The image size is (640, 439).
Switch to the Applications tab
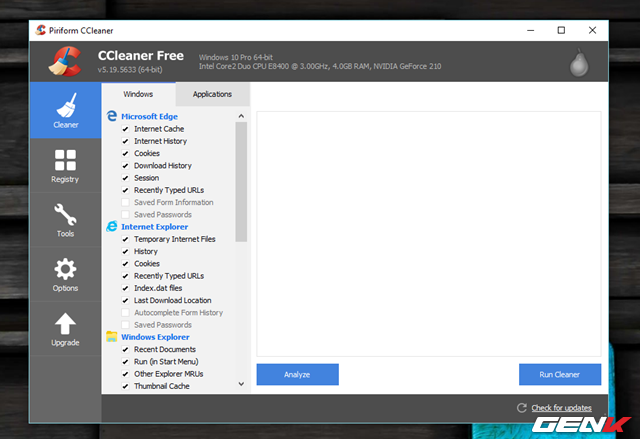coord(212,94)
